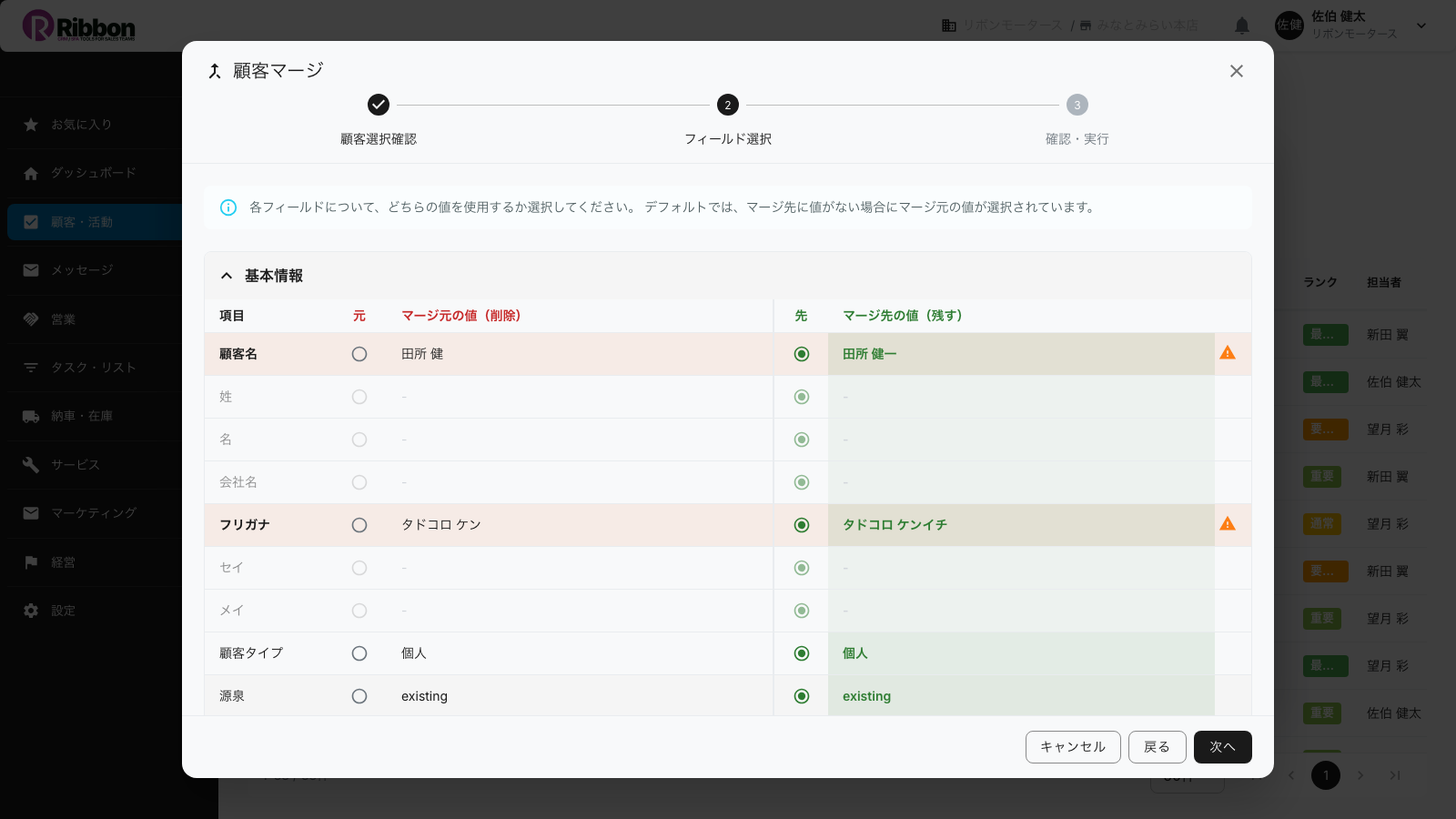Image resolution: width=1456 pixels, height=819 pixels.
Task: Select destination radio for 源泉 existing
Action: click(x=802, y=696)
